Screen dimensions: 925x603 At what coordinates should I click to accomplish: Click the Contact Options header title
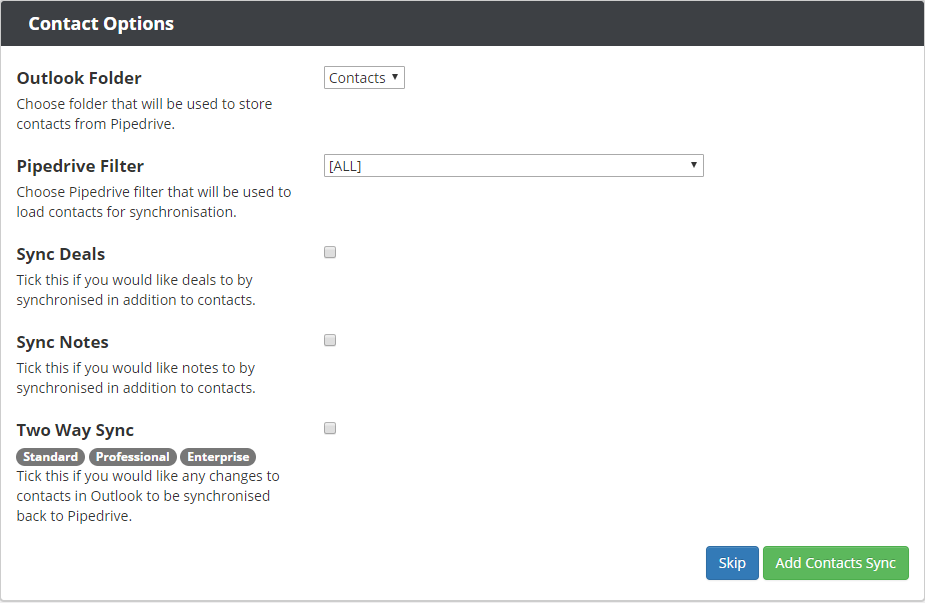(x=101, y=24)
